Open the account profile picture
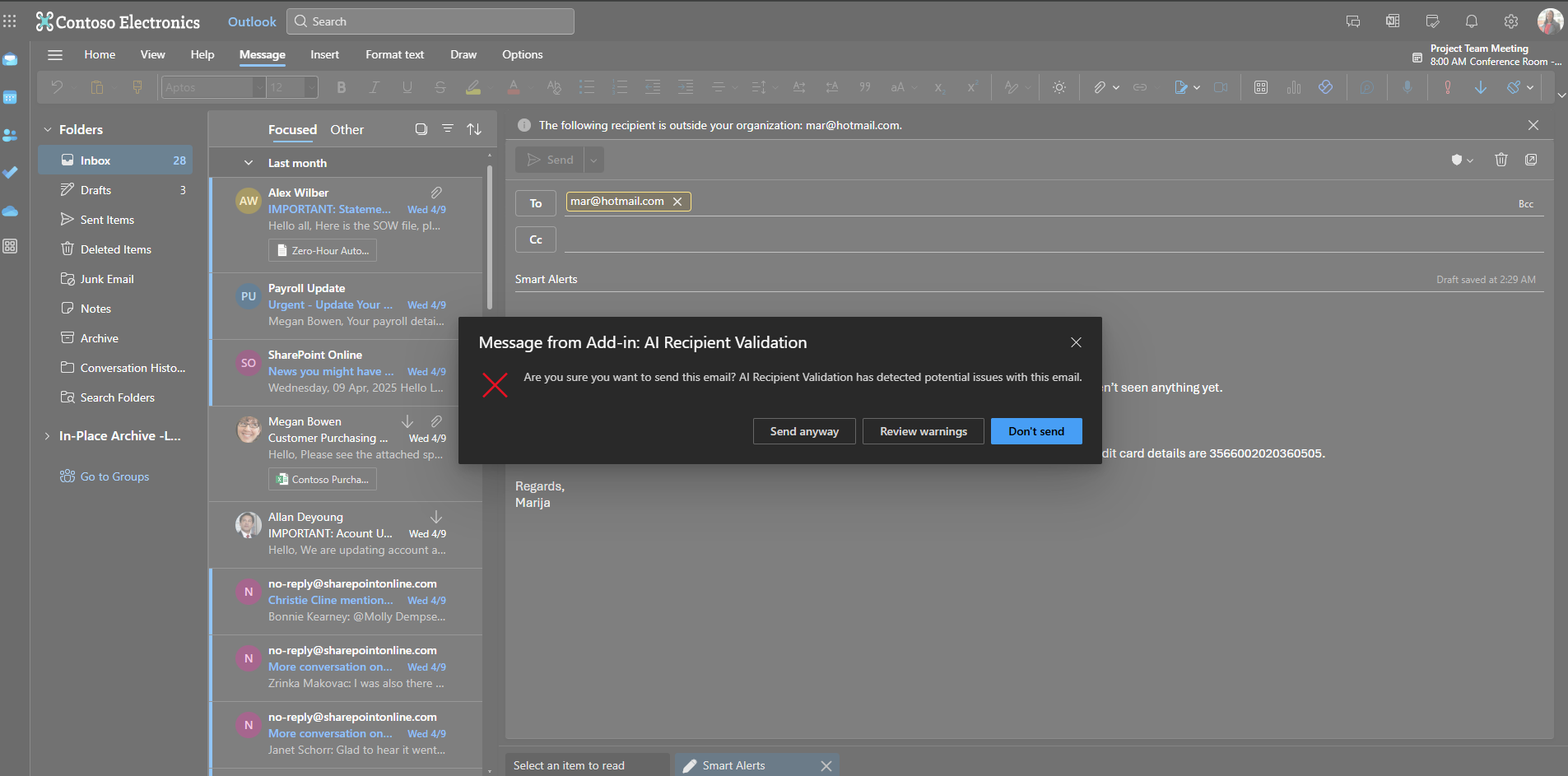 click(1550, 21)
